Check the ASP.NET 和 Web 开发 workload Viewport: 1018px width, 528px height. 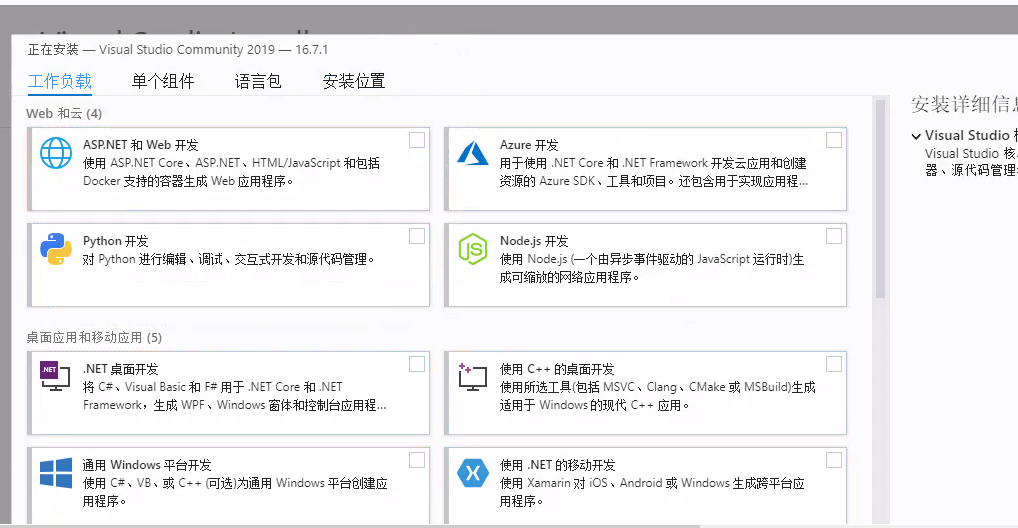tap(417, 140)
